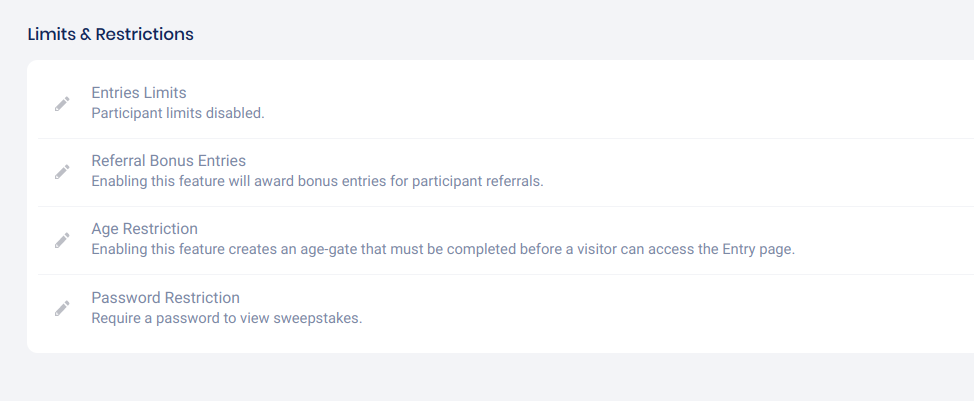The height and width of the screenshot is (401, 974).
Task: Open Age Restriction editor with pencil icon
Action: (62, 239)
